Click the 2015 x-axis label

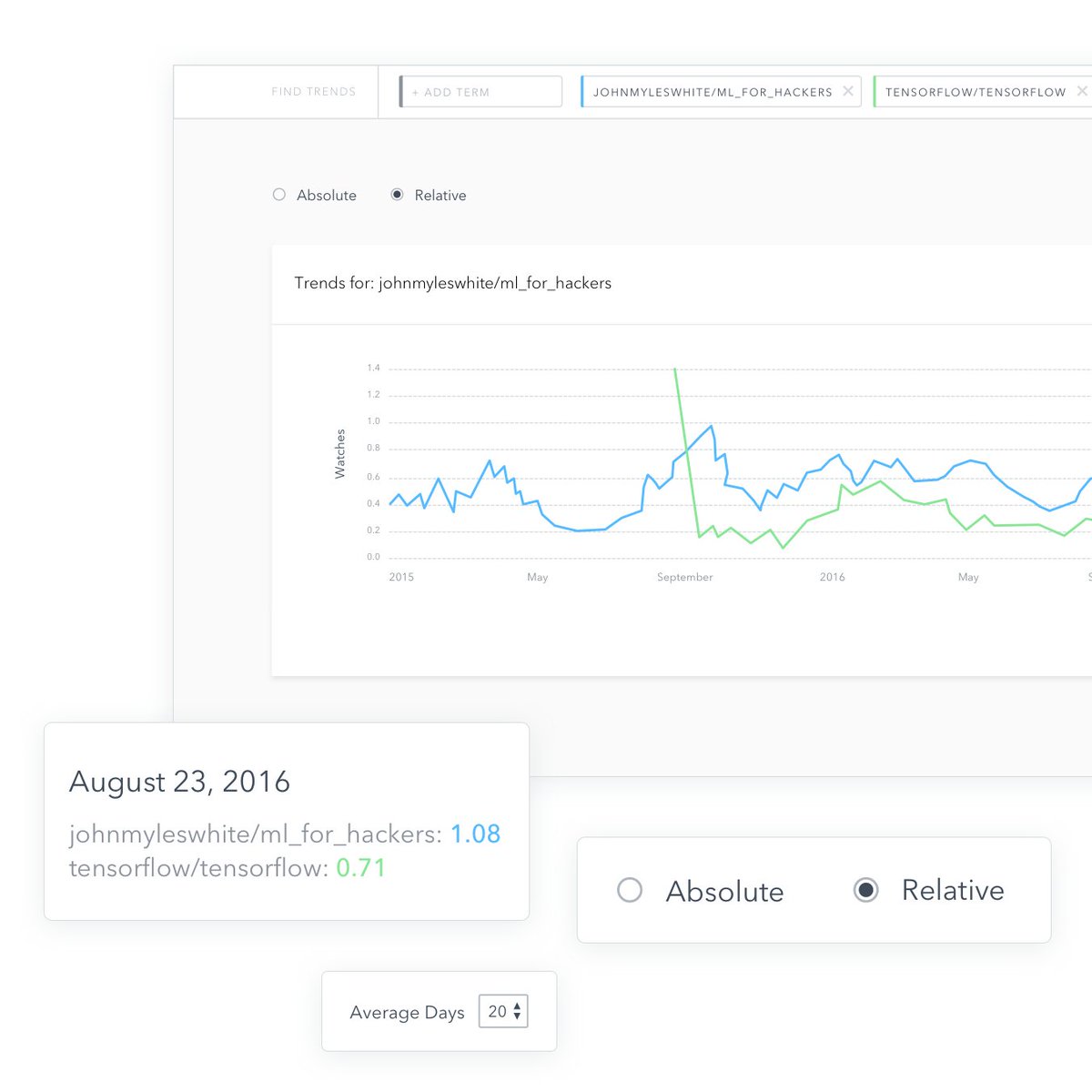[x=401, y=577]
